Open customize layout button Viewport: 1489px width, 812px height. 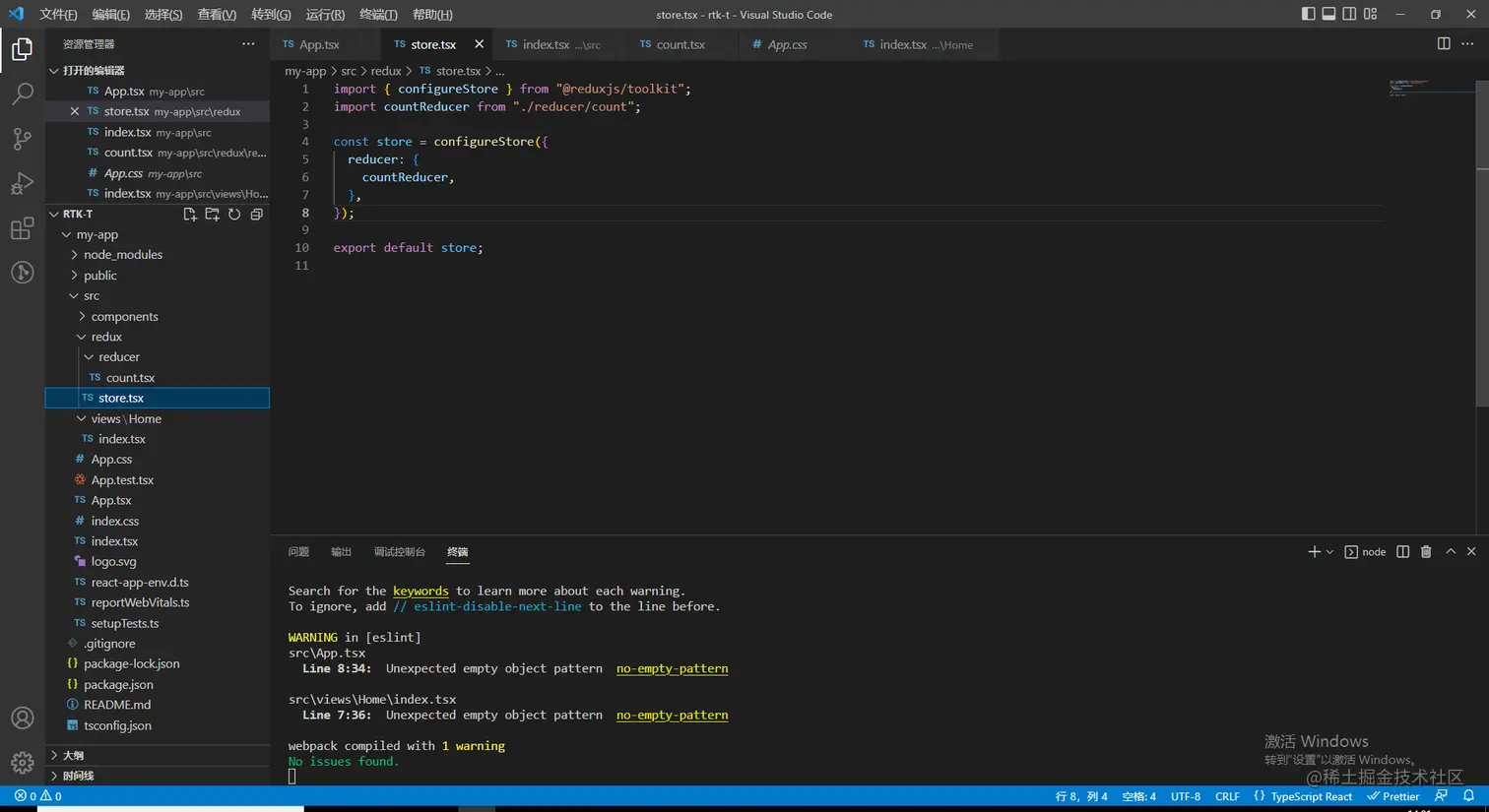[1370, 14]
